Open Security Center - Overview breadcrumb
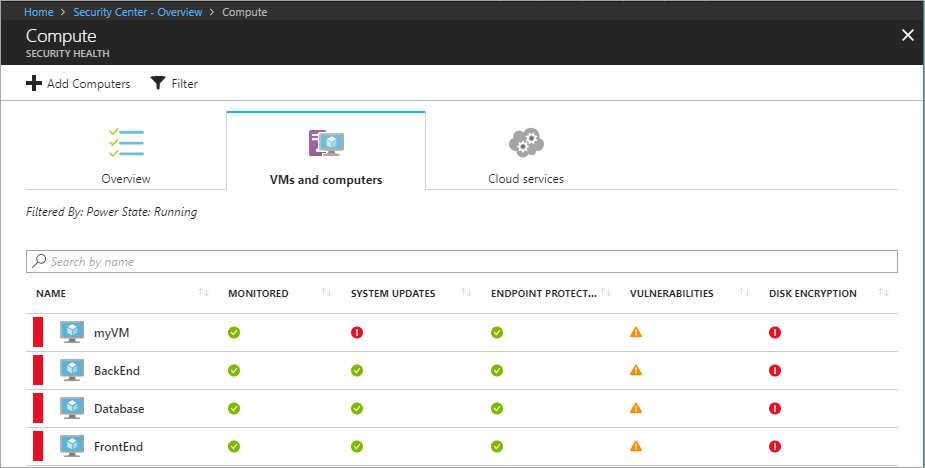The height and width of the screenshot is (468, 925). click(137, 12)
